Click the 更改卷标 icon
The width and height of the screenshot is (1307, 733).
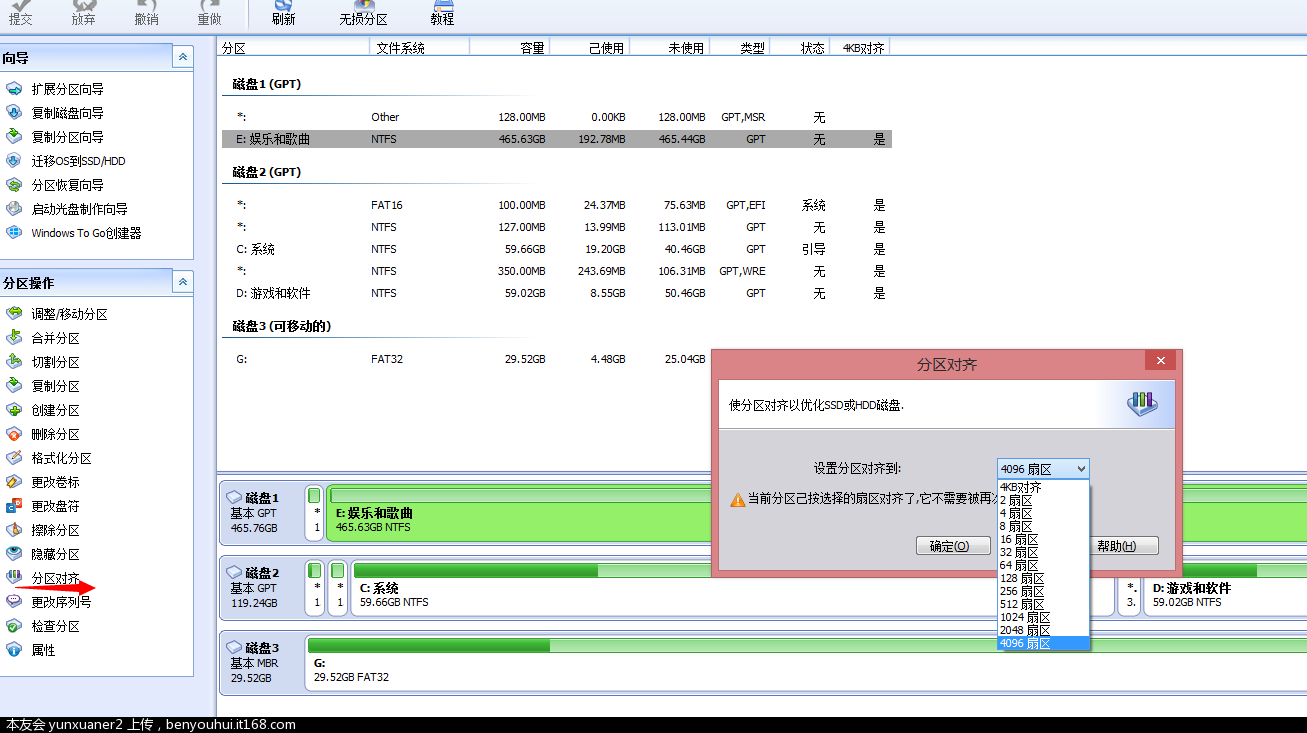coord(14,482)
